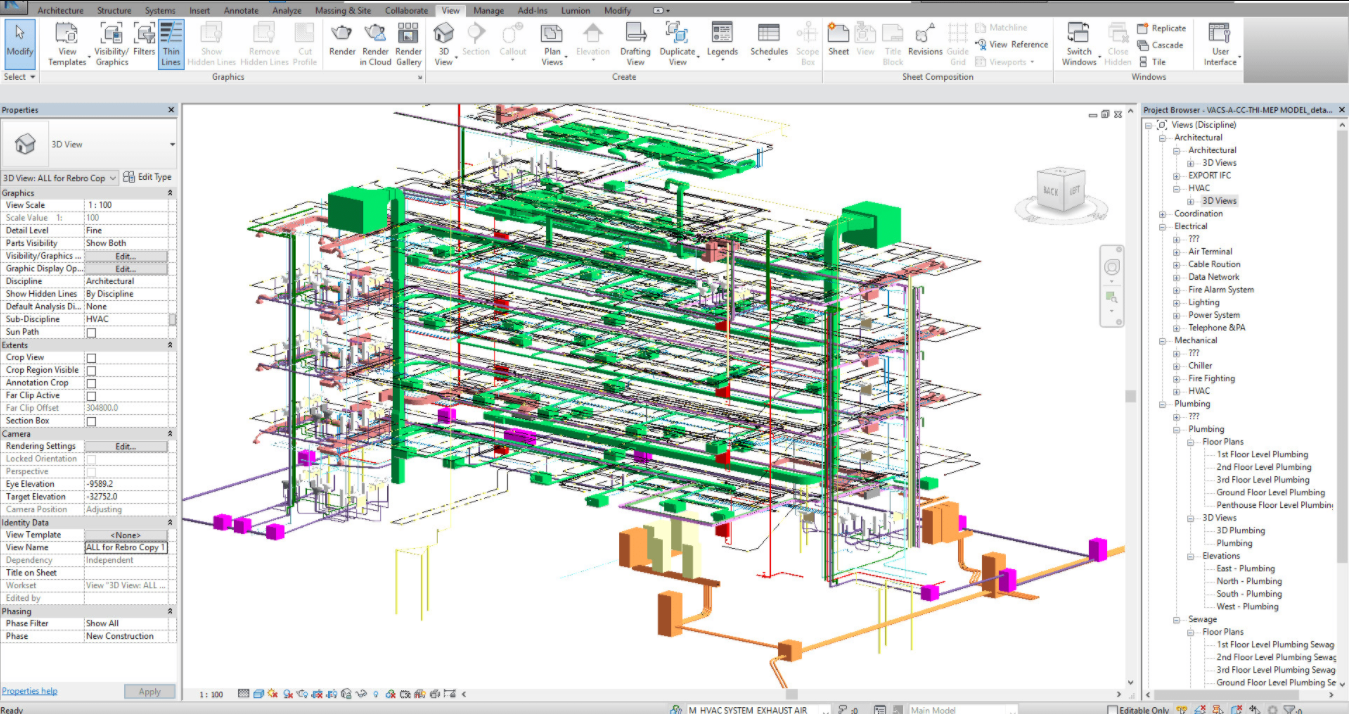Open Visibility/Graphics settings in ribbon
Viewport: 1349px width, 714px height.
coord(112,44)
